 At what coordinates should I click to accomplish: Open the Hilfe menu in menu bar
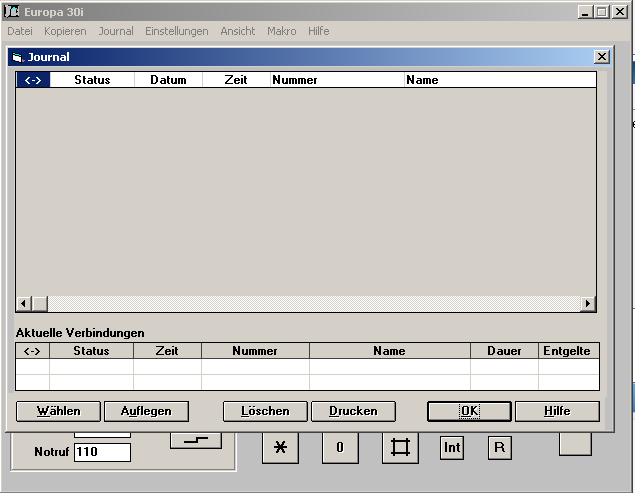pyautogui.click(x=318, y=31)
